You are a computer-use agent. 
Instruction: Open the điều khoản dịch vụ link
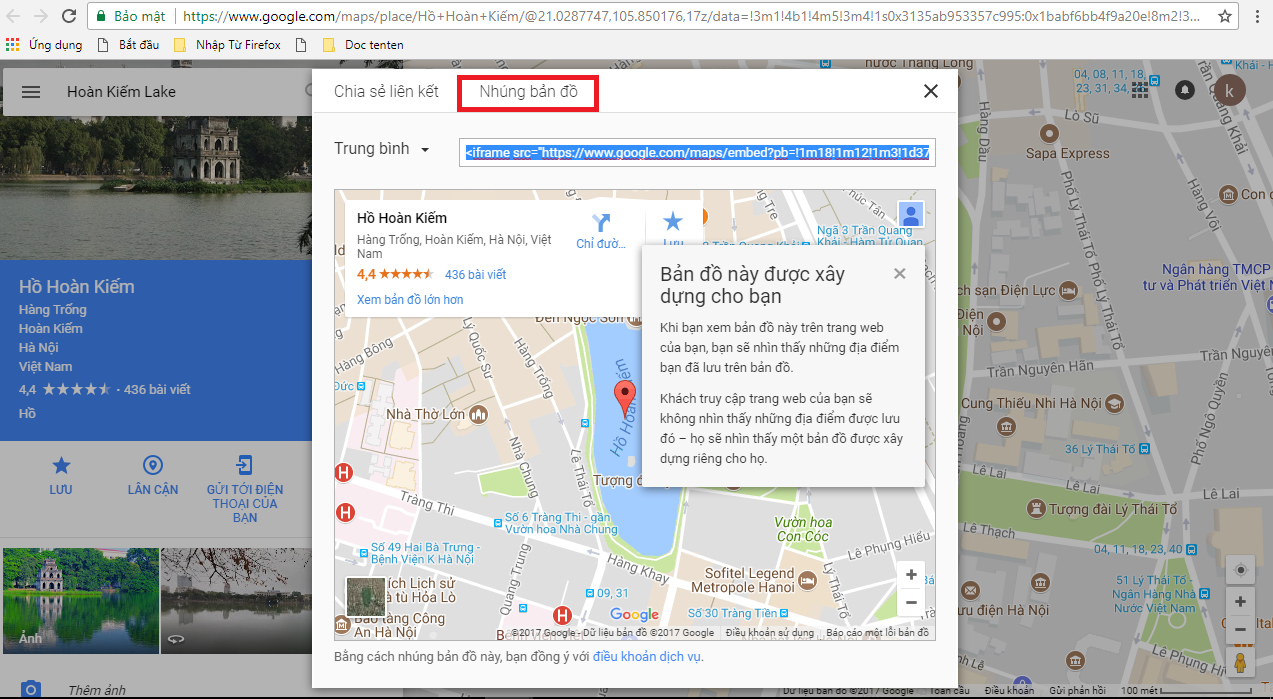647,656
